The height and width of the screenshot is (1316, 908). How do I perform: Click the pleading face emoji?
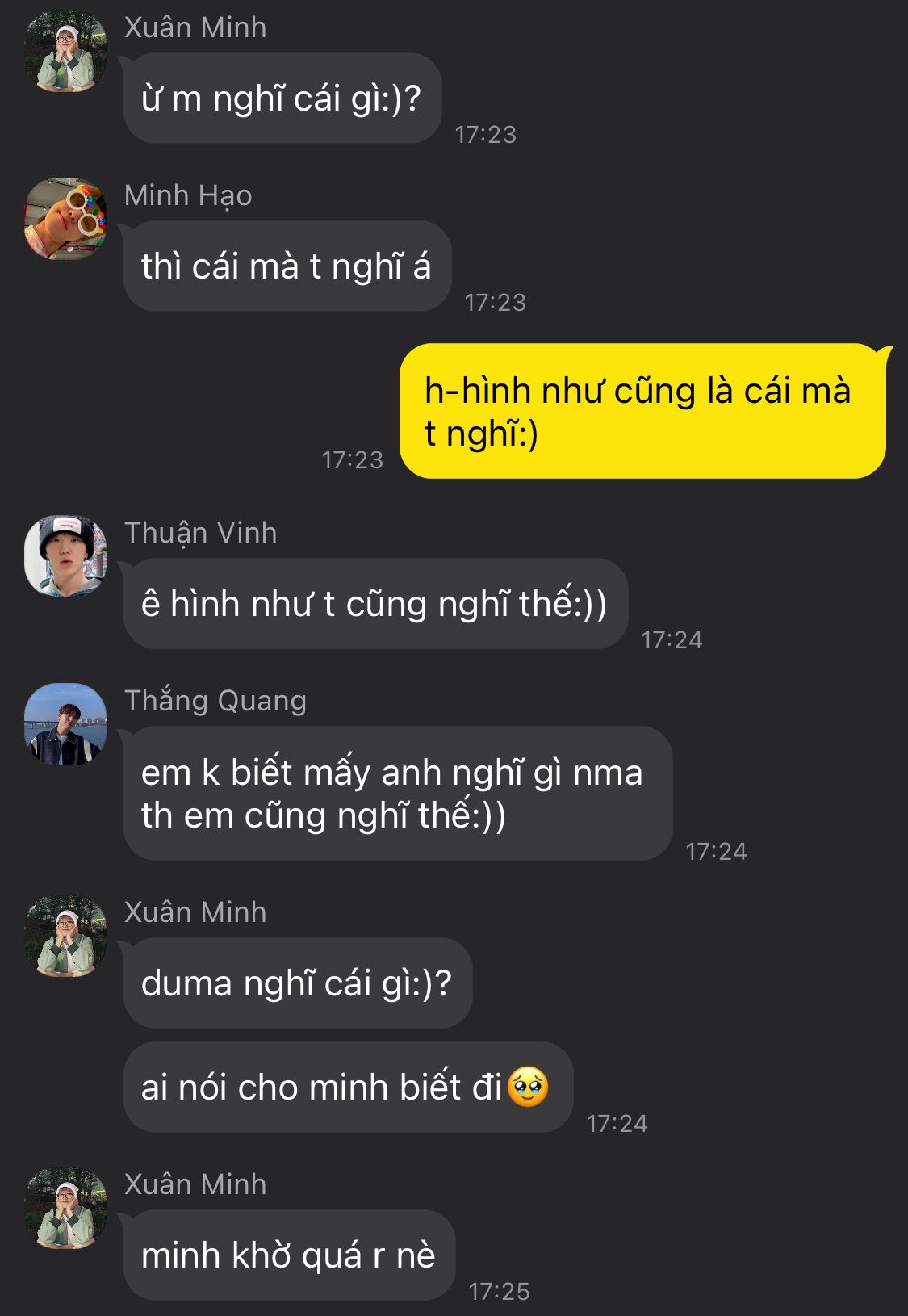coord(528,1087)
